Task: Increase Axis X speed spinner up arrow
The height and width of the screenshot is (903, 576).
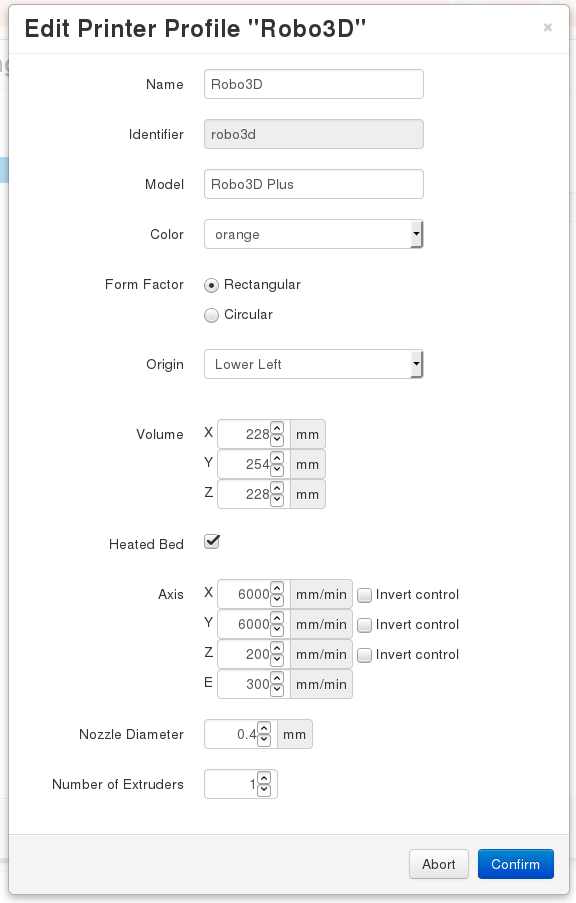Action: point(277,589)
